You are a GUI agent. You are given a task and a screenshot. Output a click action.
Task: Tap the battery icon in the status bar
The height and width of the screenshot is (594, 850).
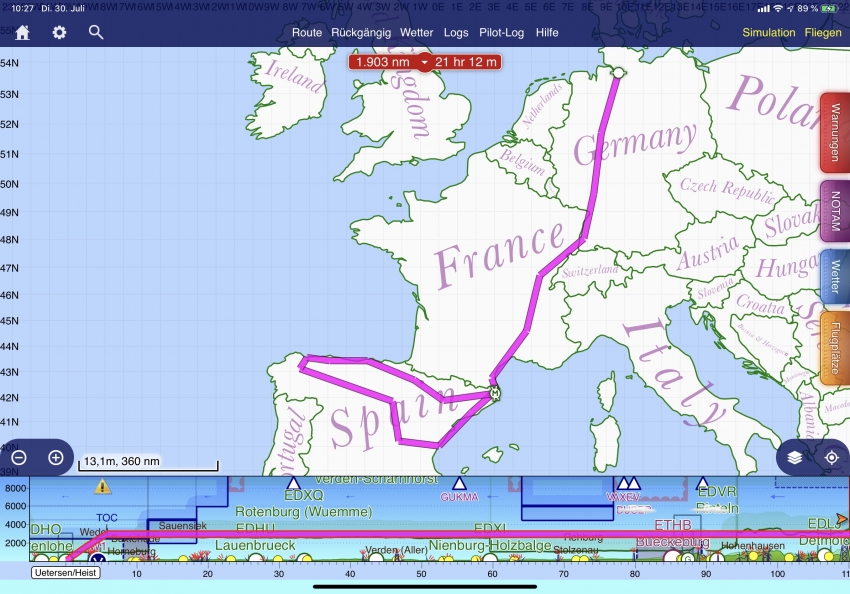[828, 9]
